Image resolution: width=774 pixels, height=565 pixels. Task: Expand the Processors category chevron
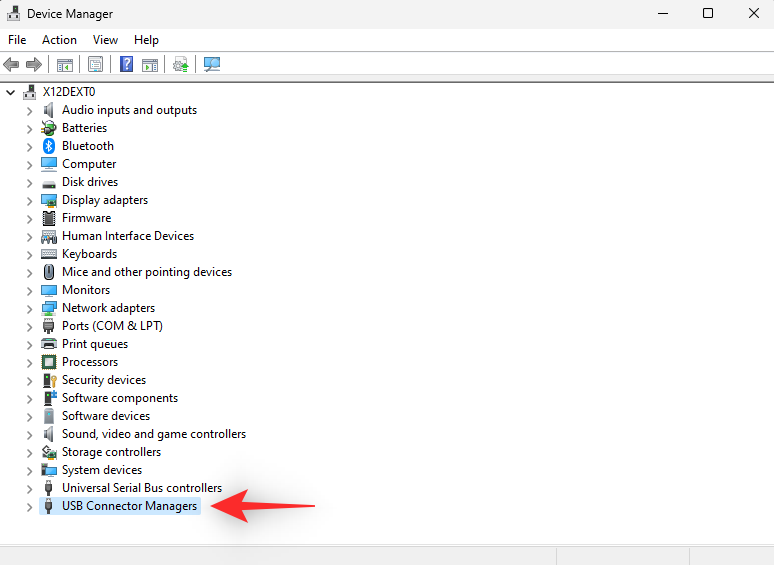pos(29,363)
